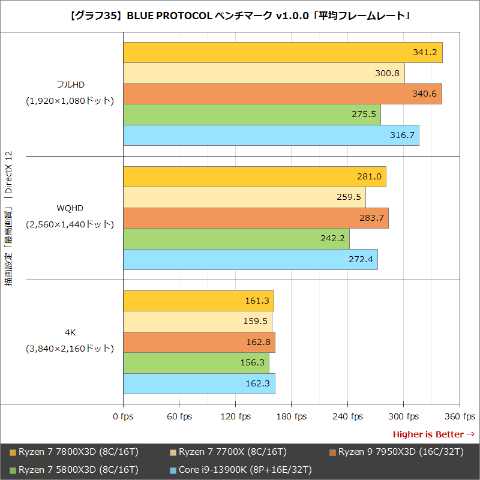Click the WQHD bar with value 242.2
The width and height of the screenshot is (480, 480).
pyautogui.click(x=236, y=239)
